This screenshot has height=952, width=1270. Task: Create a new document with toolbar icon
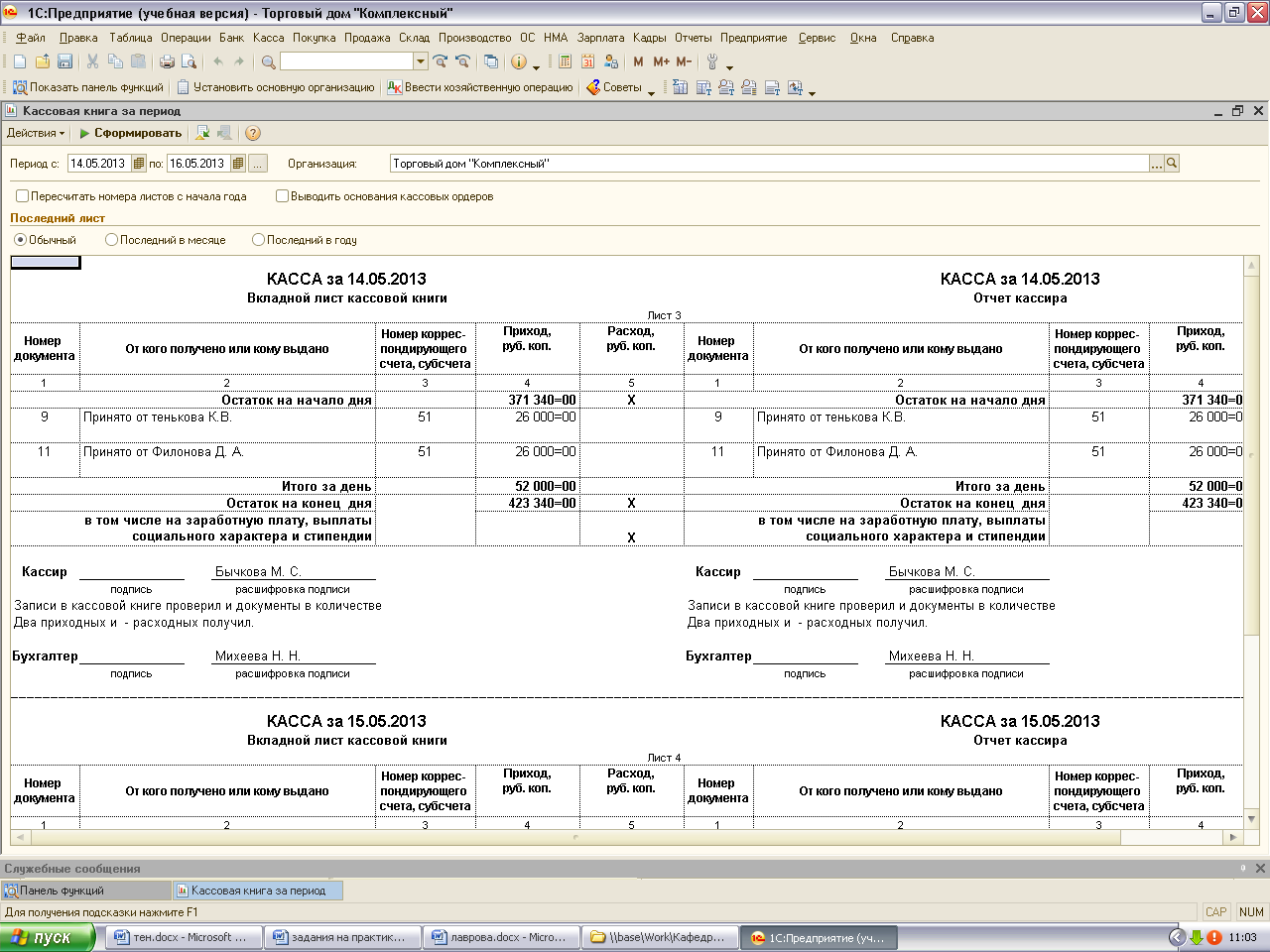coord(20,61)
